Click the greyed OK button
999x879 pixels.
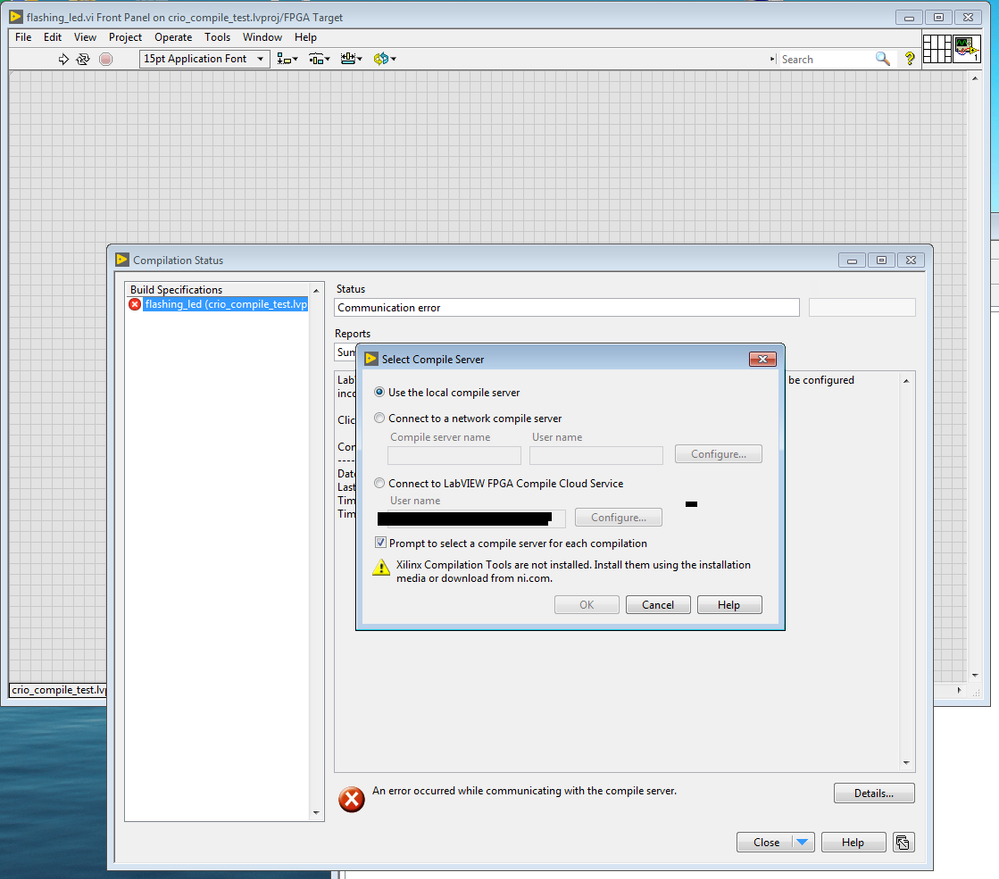[x=586, y=605]
